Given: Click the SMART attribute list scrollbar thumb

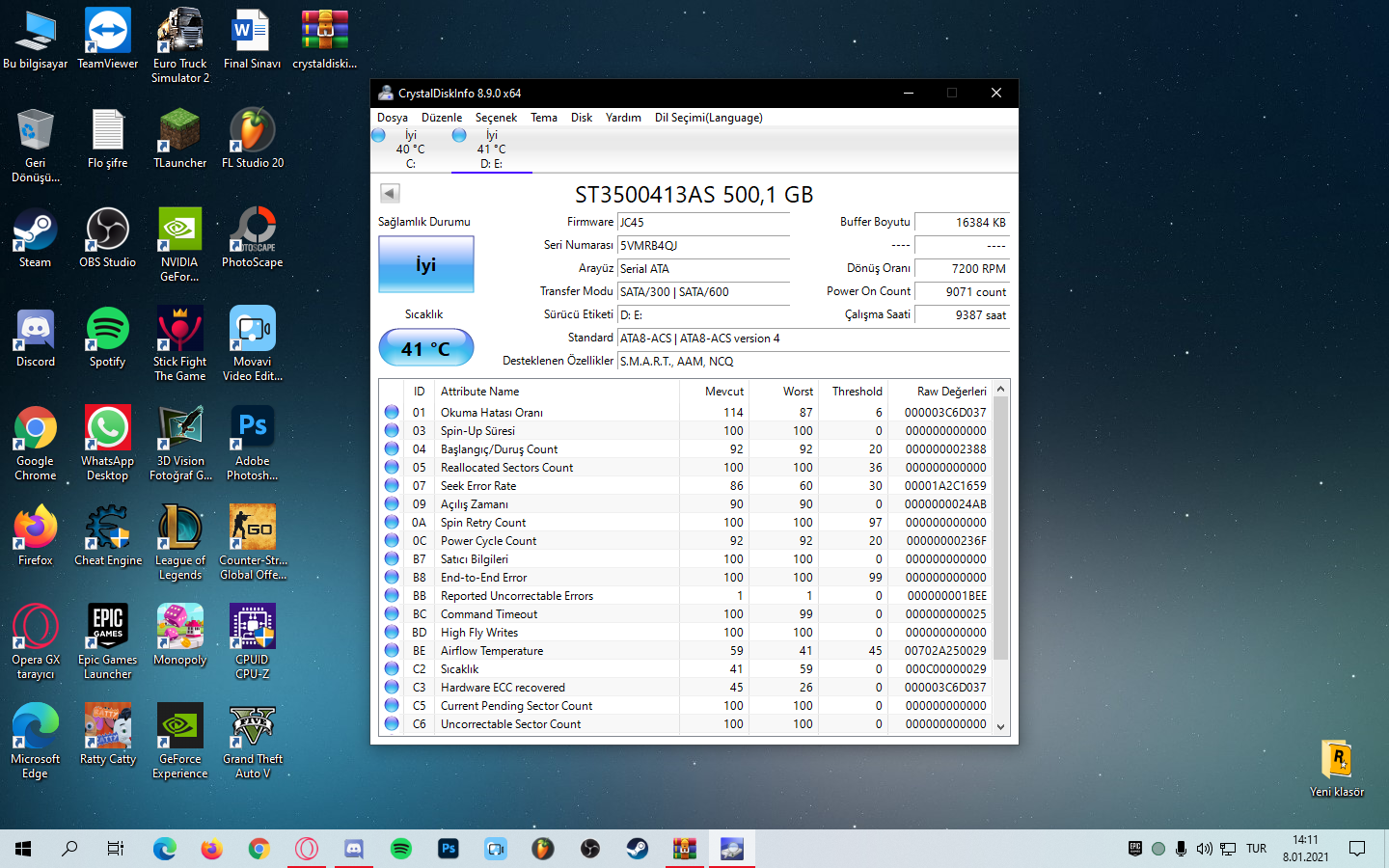Looking at the screenshot, I should tap(1000, 528).
